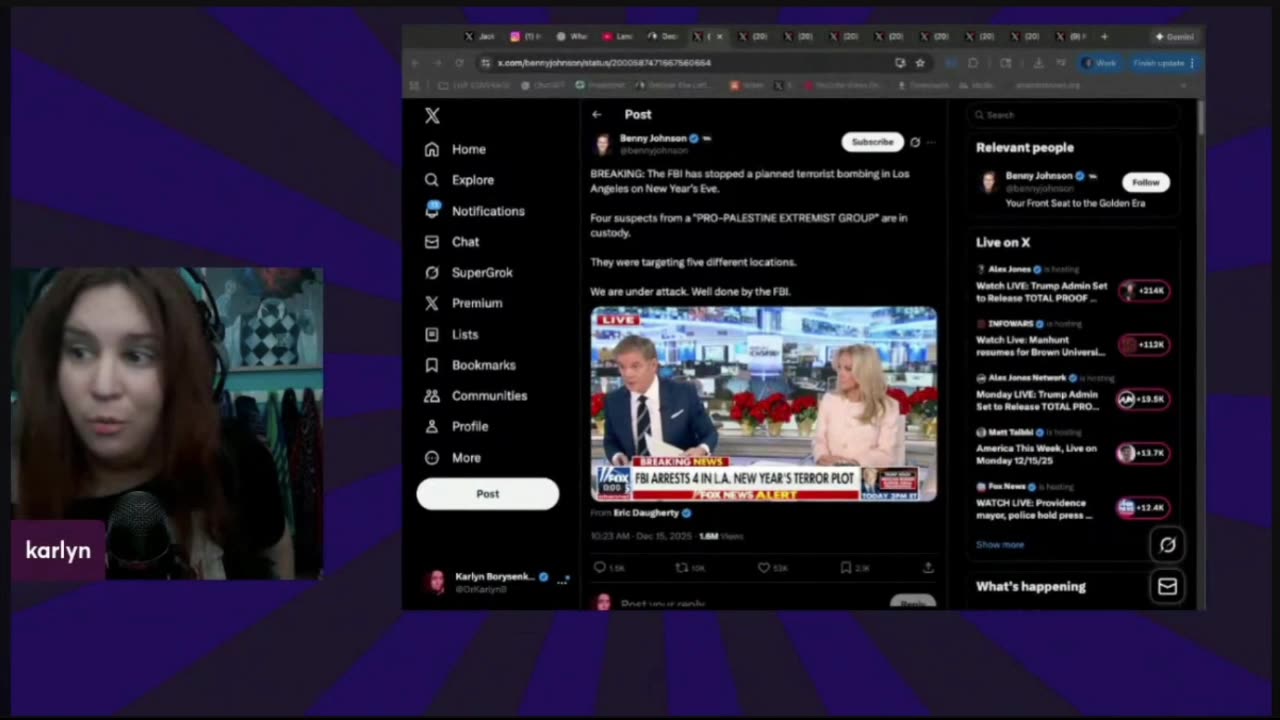
Task: Click What's happening heading
Action: pyautogui.click(x=1031, y=587)
